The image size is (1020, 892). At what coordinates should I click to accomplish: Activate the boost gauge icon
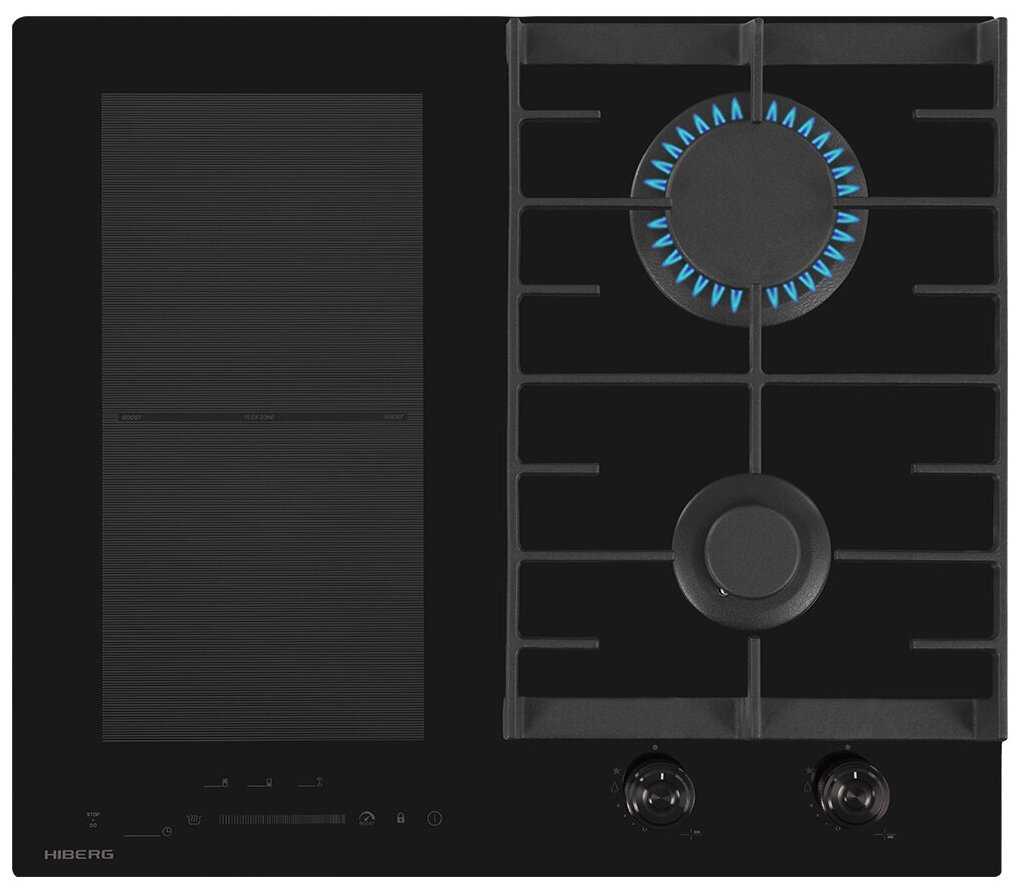click(x=366, y=818)
